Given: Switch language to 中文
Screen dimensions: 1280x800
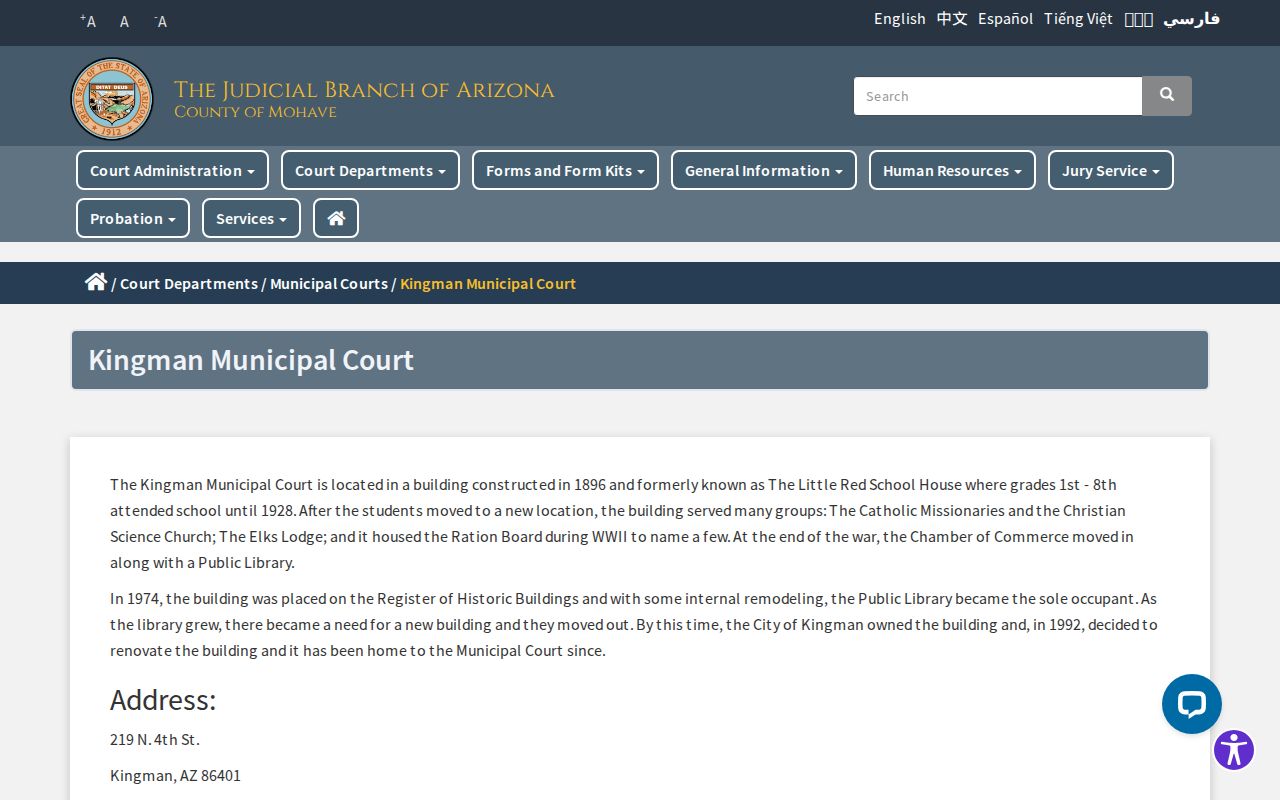Looking at the screenshot, I should pyautogui.click(x=952, y=19).
